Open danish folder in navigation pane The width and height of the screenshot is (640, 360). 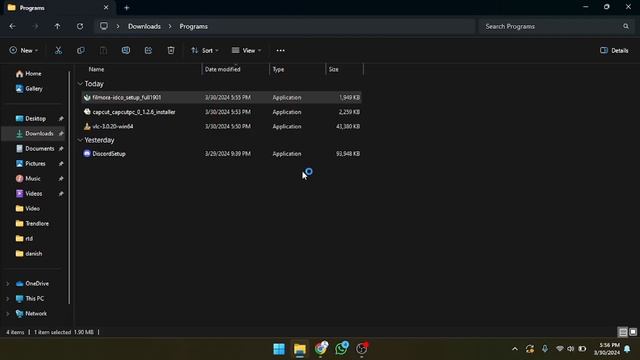click(33, 253)
